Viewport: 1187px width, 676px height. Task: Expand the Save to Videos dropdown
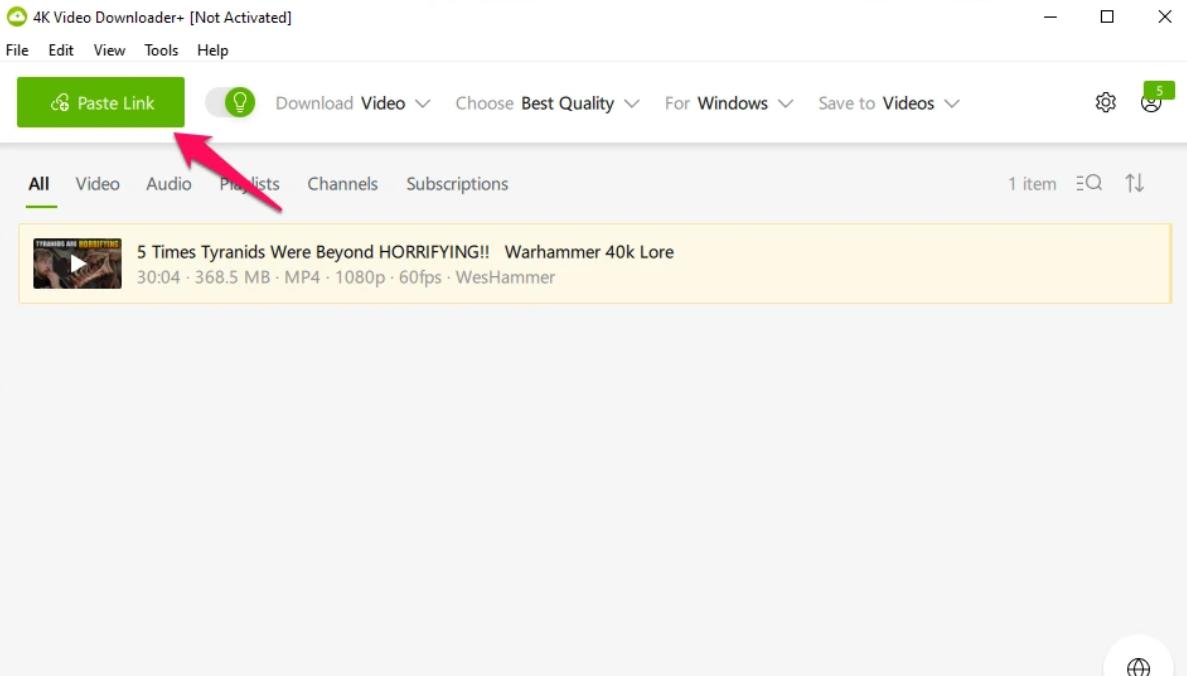pyautogui.click(x=889, y=103)
